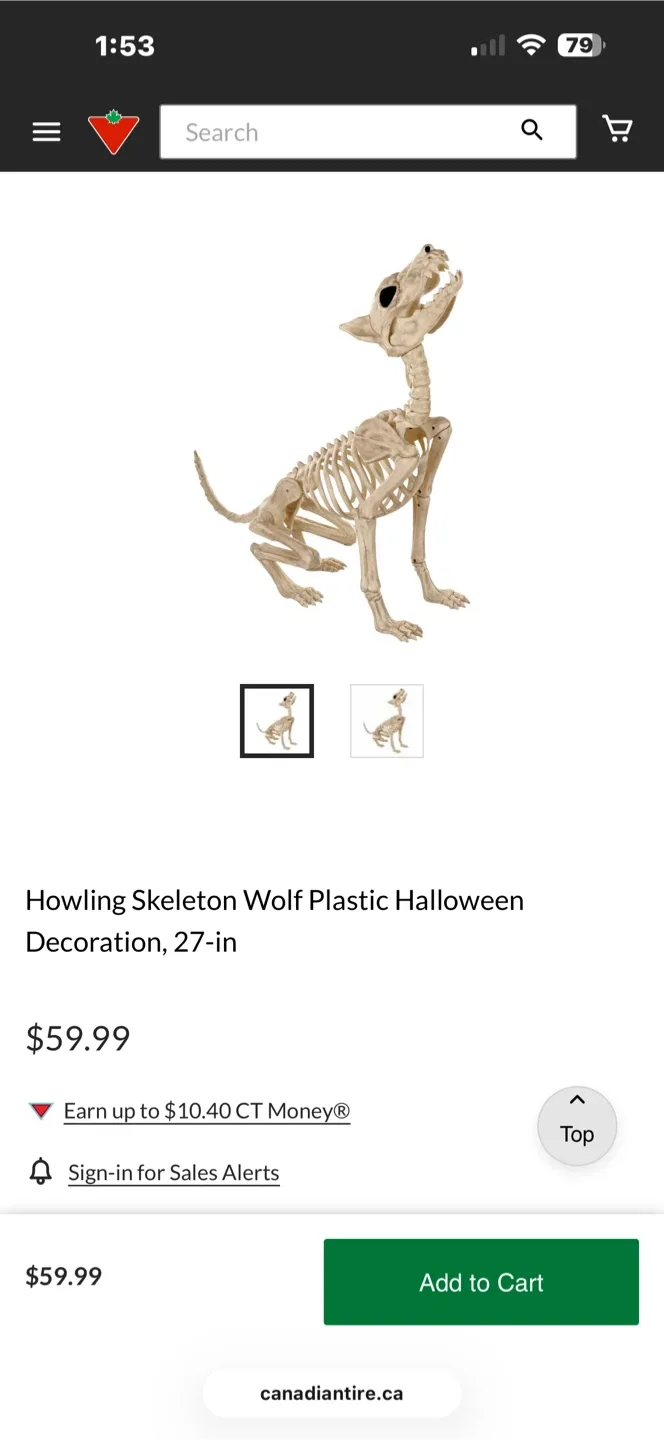Add the skeleton wolf to cart
Viewport: 664px width, 1440px height.
[x=481, y=1282]
